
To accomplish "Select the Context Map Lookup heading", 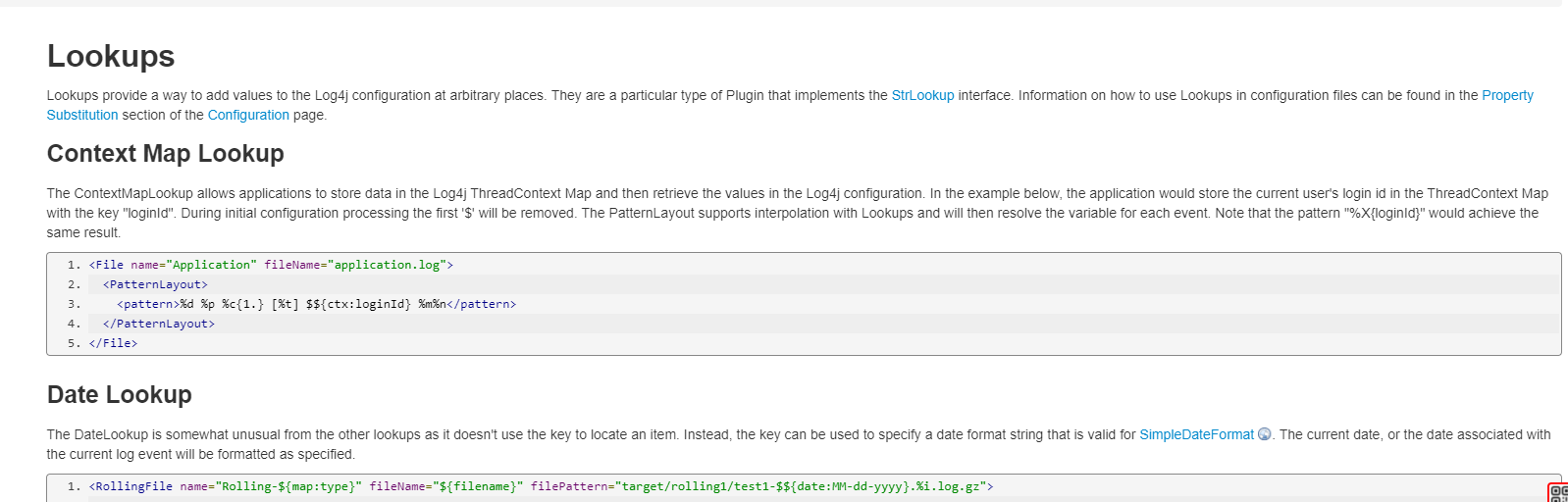I will point(166,153).
